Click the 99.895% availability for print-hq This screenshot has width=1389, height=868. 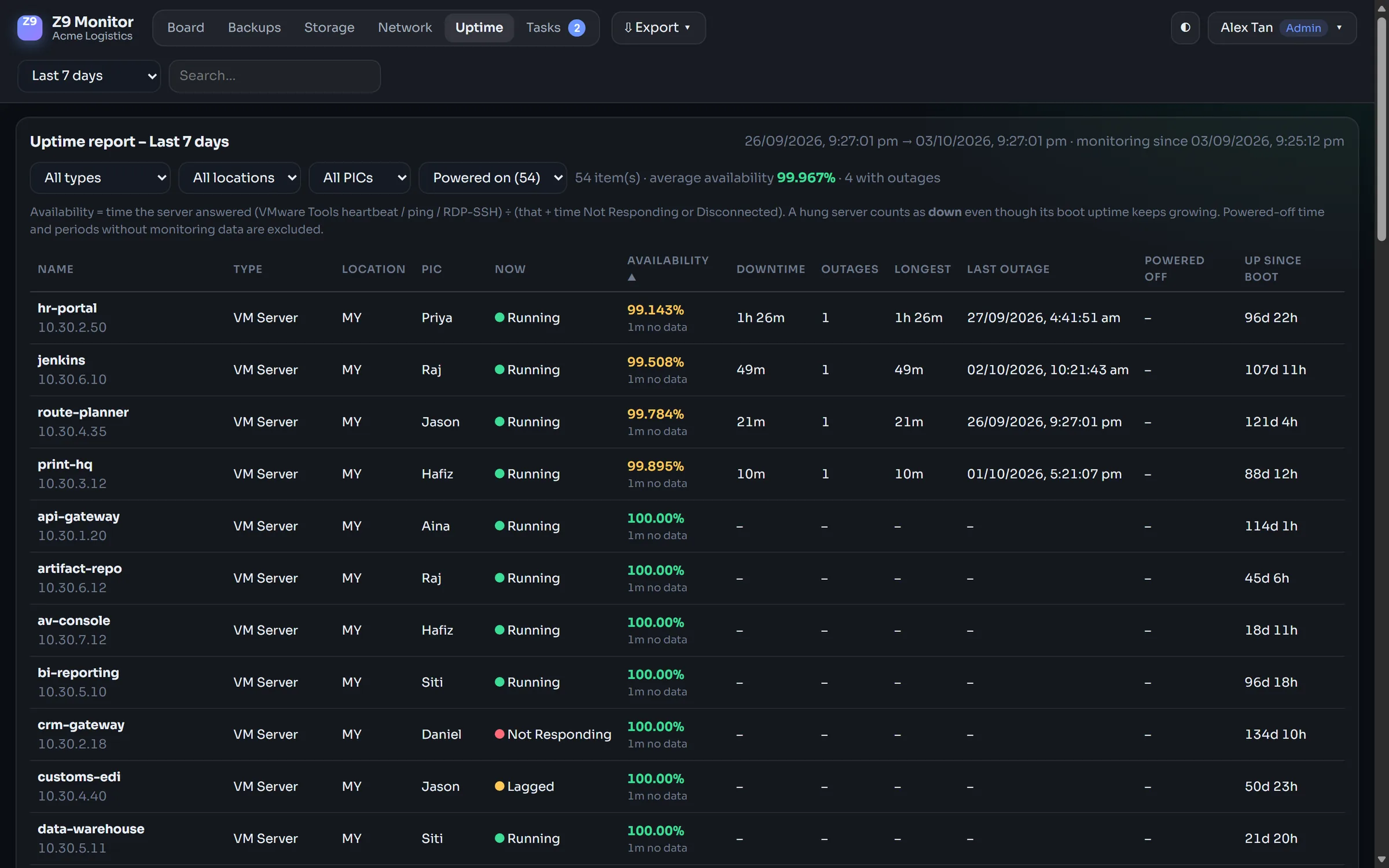656,466
